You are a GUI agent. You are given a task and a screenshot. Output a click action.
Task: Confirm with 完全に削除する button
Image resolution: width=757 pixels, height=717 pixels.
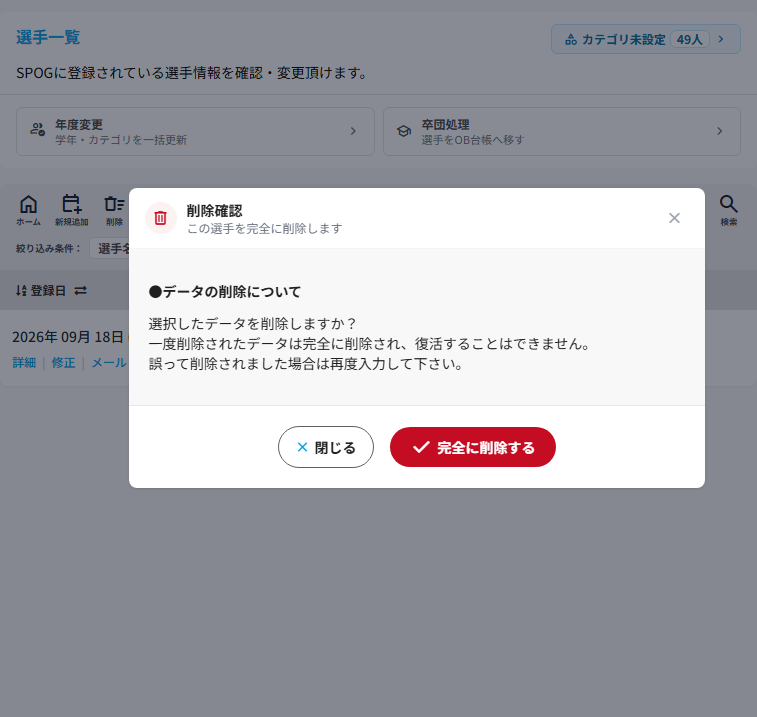pyautogui.click(x=473, y=447)
